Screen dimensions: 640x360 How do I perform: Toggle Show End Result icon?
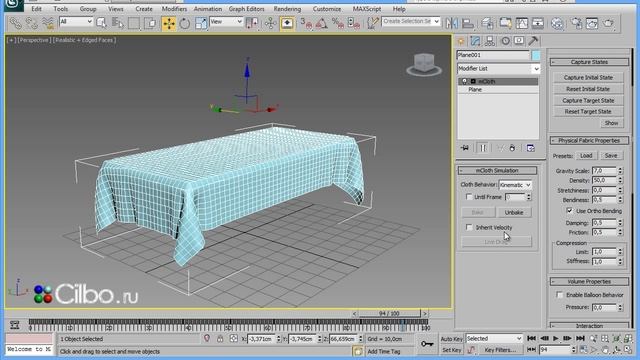(483, 148)
